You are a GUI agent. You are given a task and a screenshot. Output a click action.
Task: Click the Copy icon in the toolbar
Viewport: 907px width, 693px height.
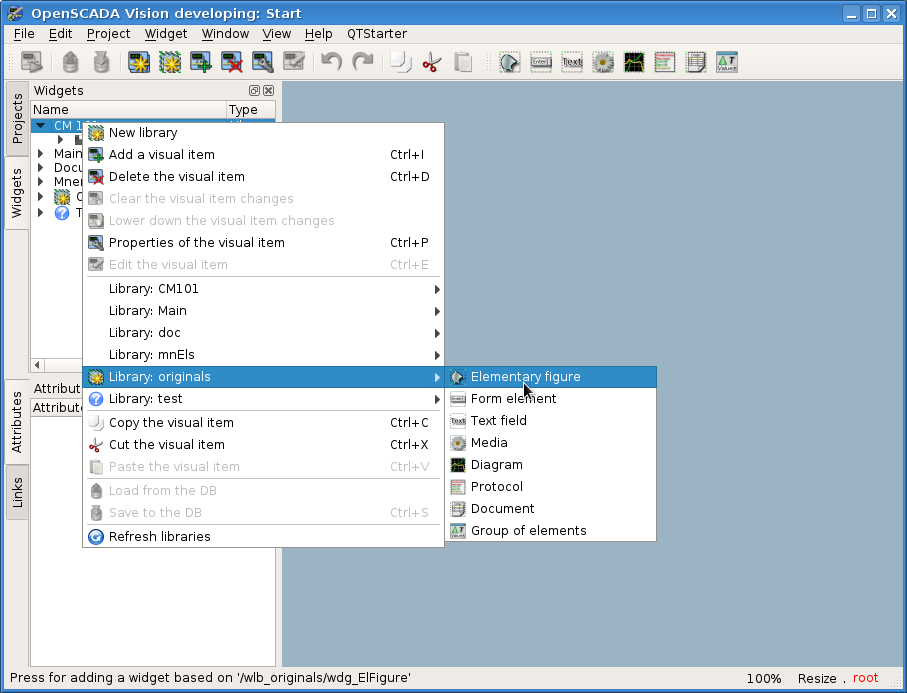point(400,62)
